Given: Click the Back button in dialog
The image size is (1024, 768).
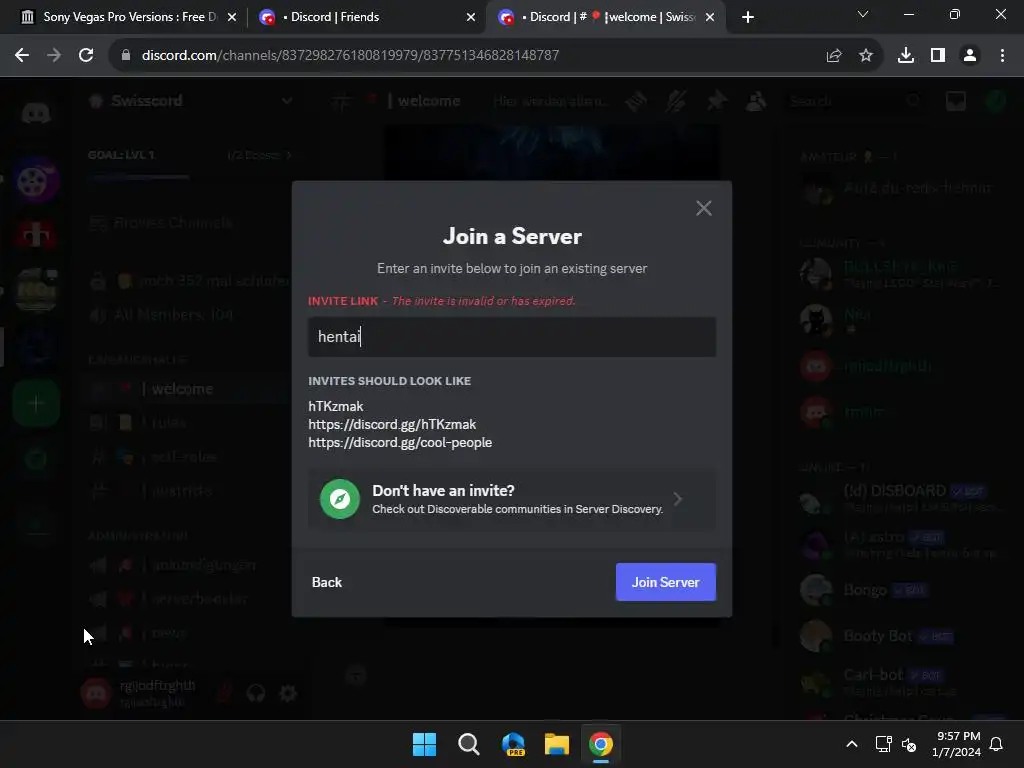Looking at the screenshot, I should click(327, 582).
